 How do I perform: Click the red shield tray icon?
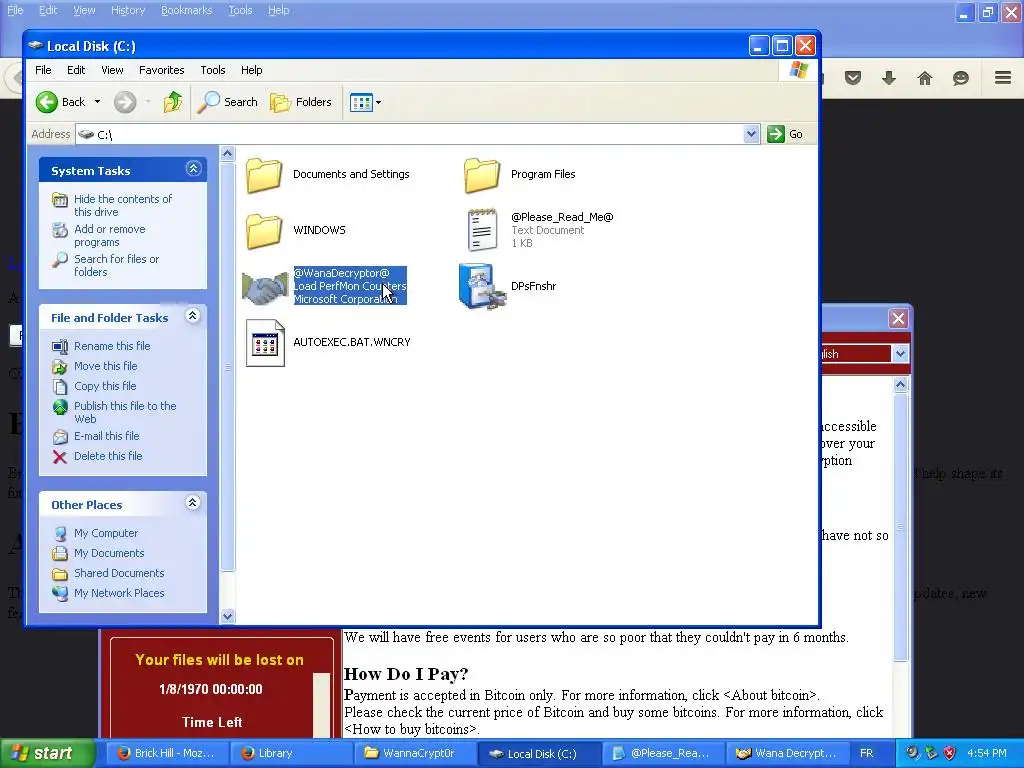point(950,753)
